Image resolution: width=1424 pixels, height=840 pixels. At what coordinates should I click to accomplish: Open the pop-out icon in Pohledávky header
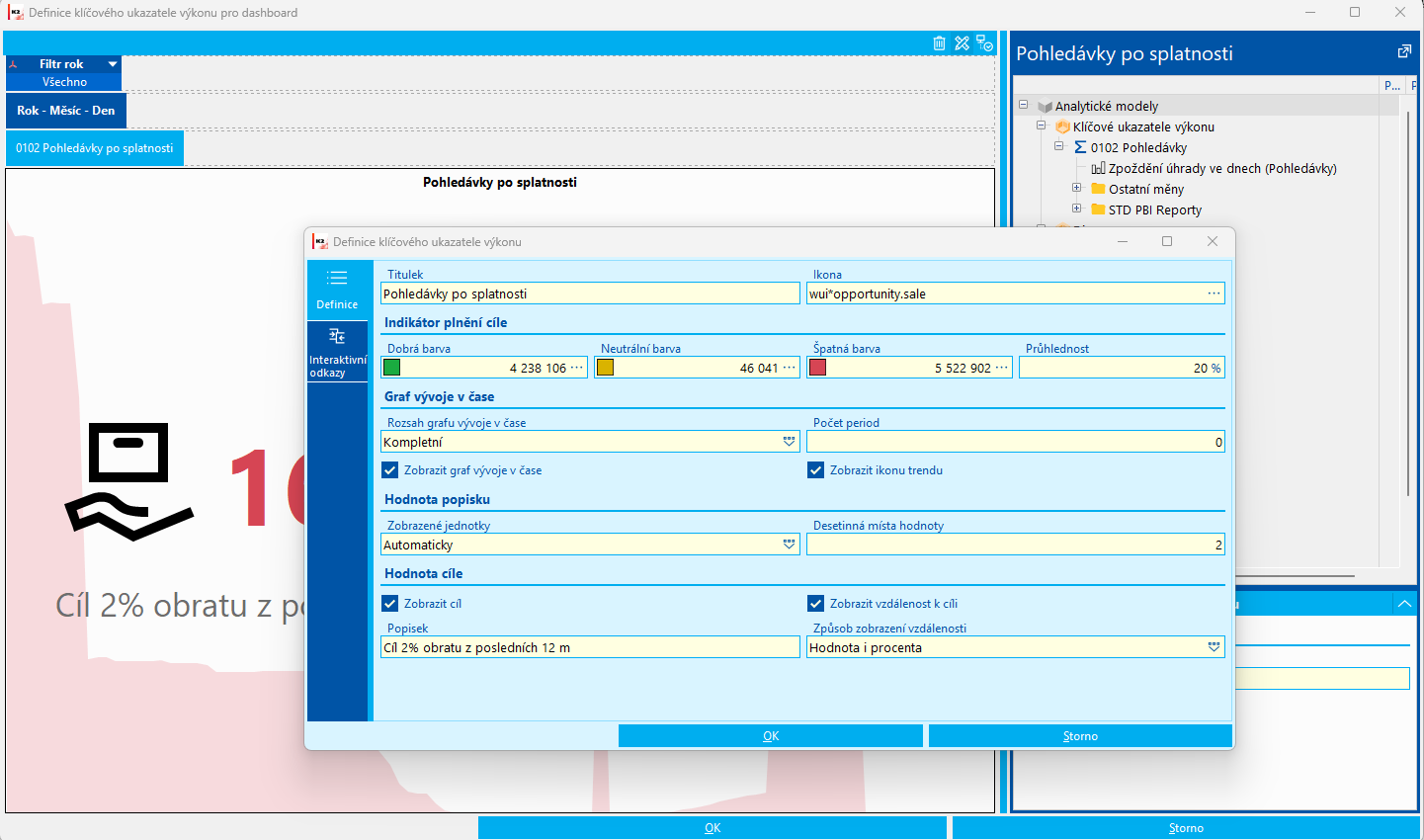(1404, 51)
